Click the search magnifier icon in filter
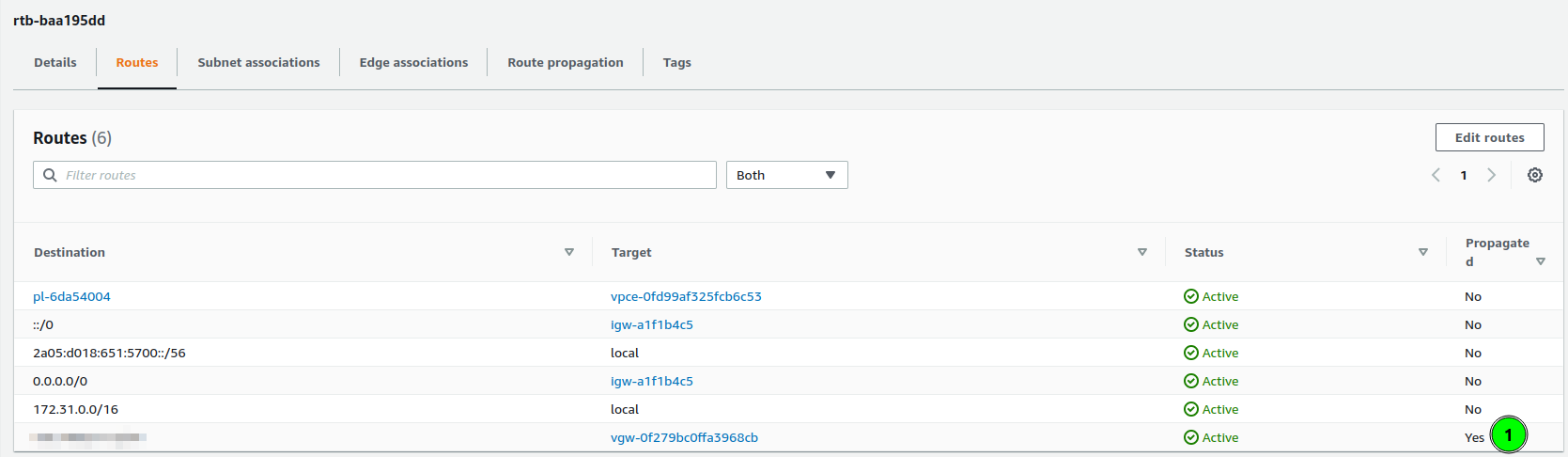 (x=50, y=175)
